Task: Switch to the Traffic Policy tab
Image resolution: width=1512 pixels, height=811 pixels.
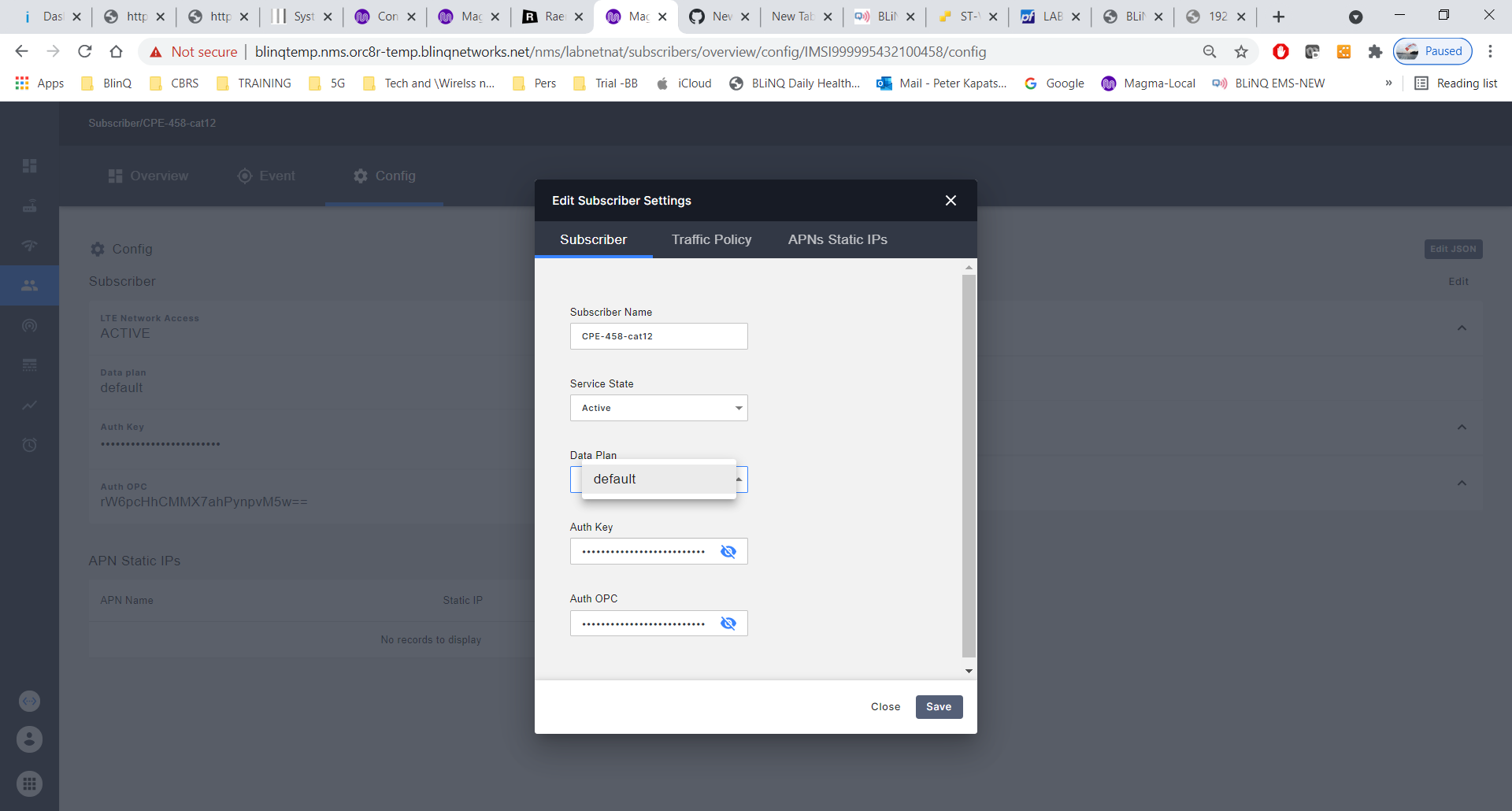Action: [x=711, y=239]
